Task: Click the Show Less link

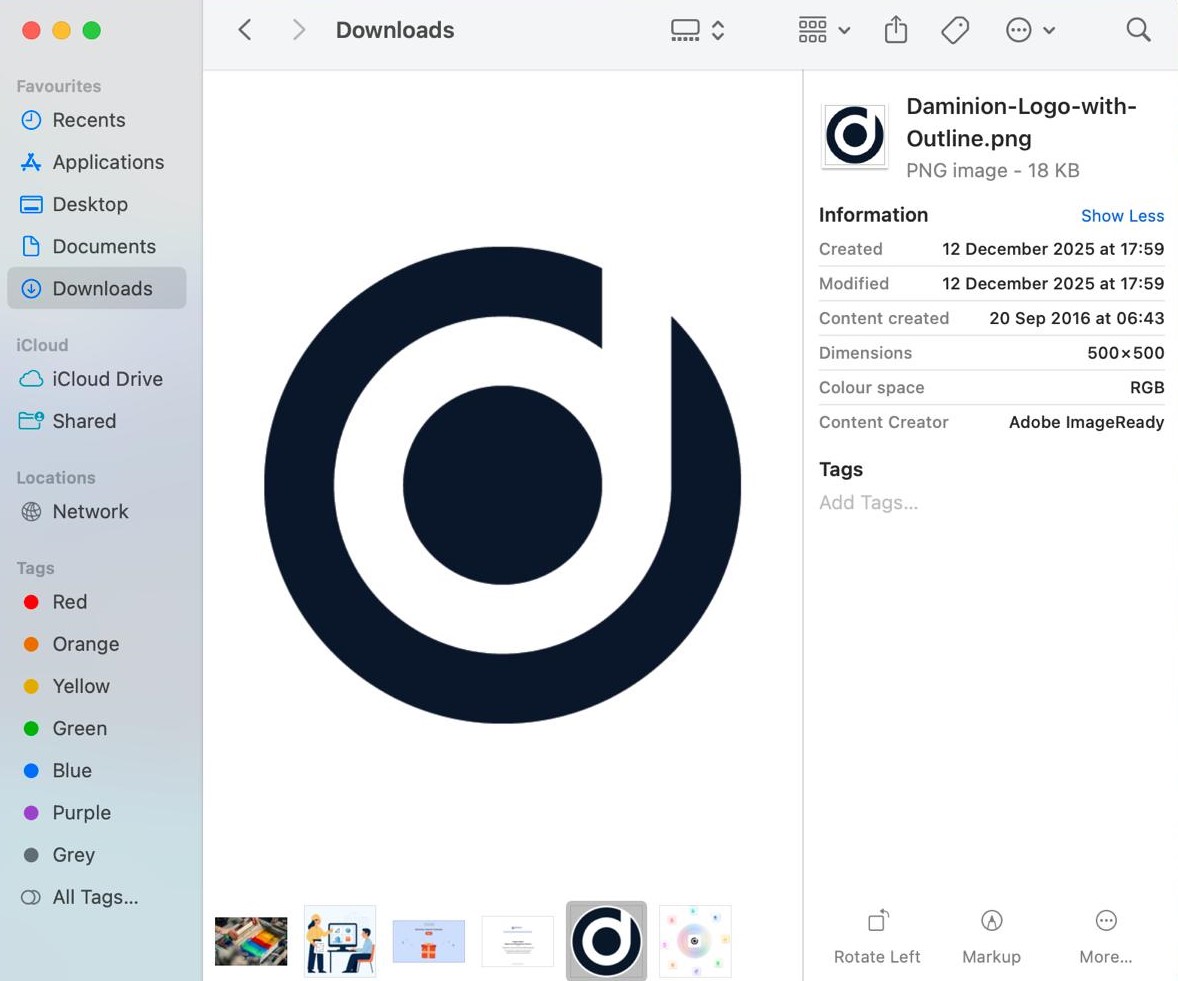Action: [x=1122, y=216]
